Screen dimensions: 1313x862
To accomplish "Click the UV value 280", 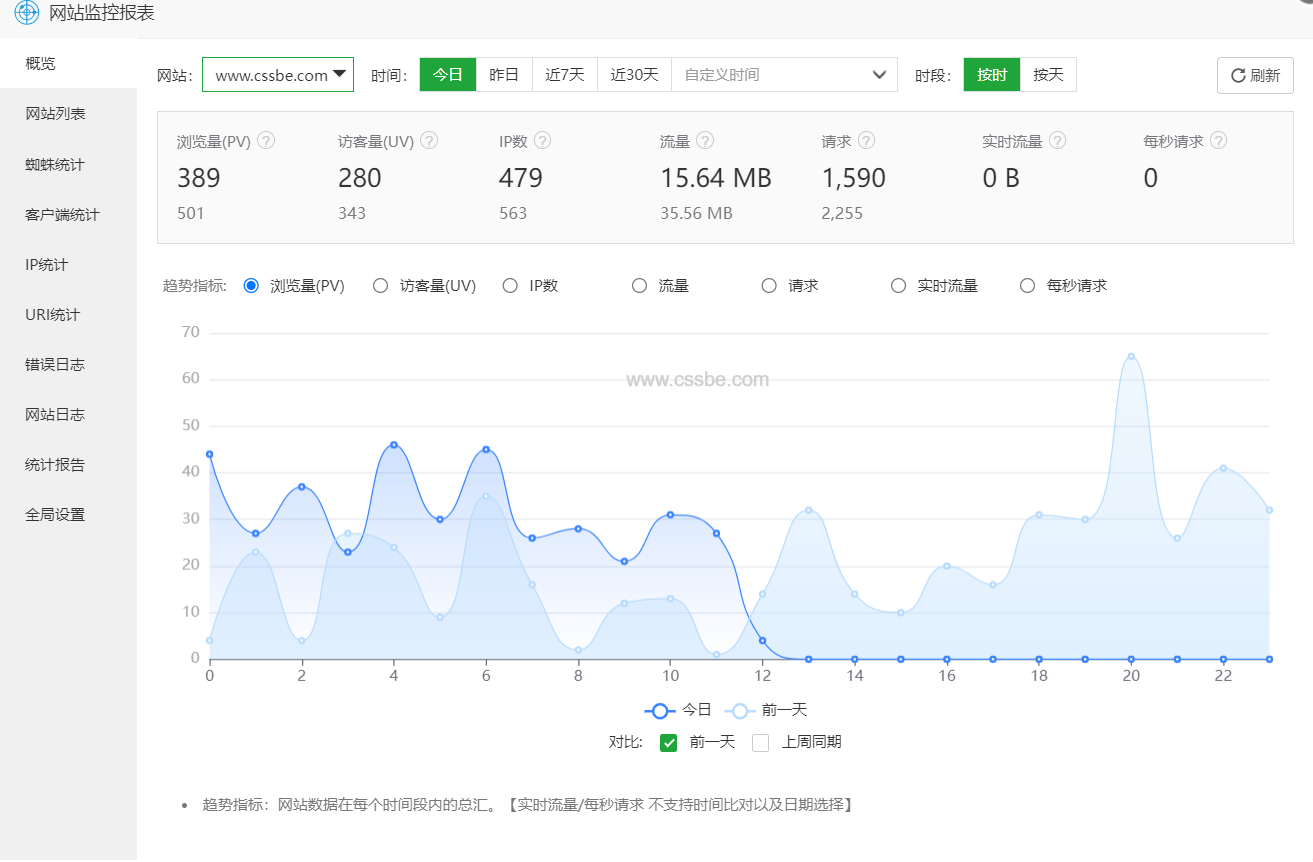I will pos(360,178).
